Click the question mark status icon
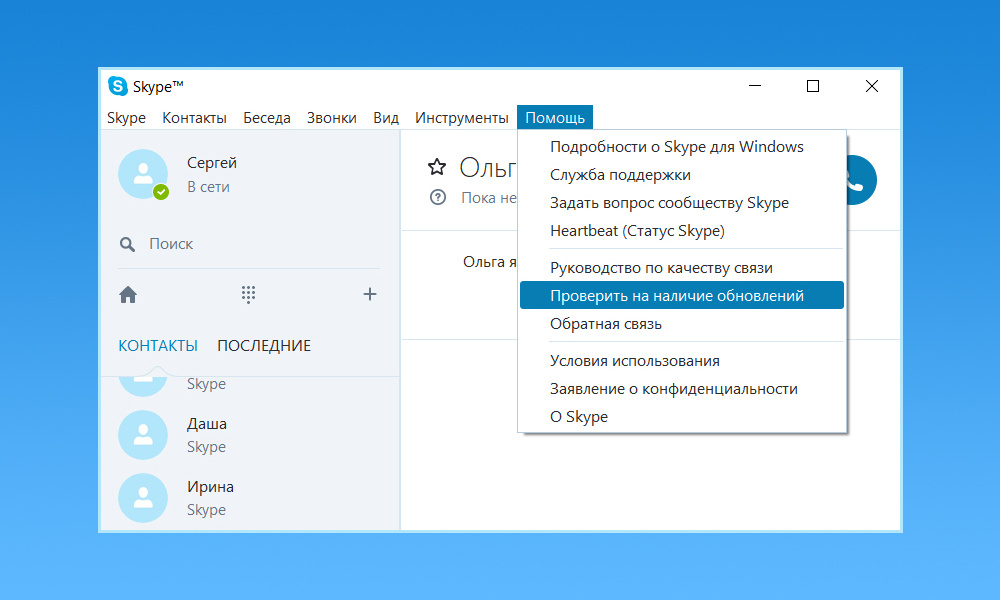1000x600 pixels. 438,197
